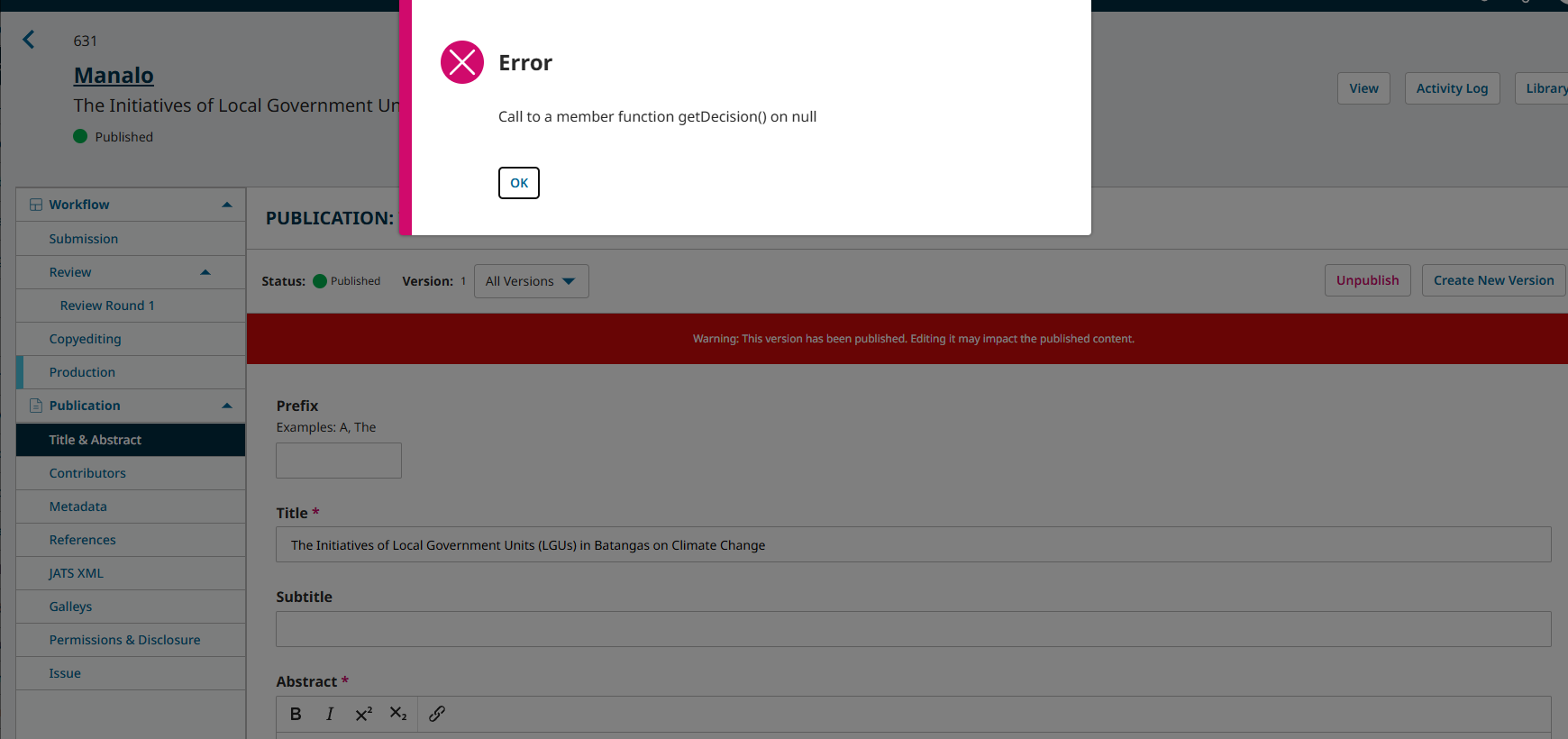This screenshot has height=739, width=1568.
Task: Click into the Subtitle input field
Action: tap(913, 629)
